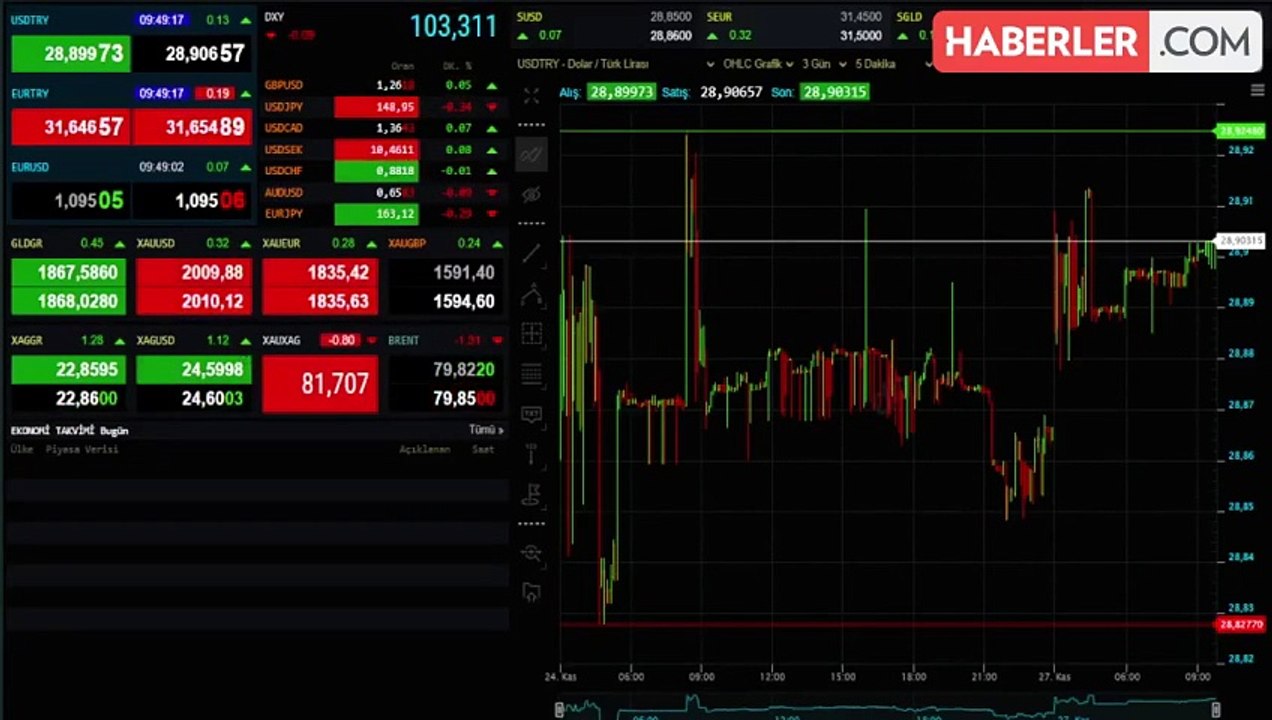Viewport: 1272px width, 720px height.
Task: Select the vertical measure tool
Action: (531, 453)
